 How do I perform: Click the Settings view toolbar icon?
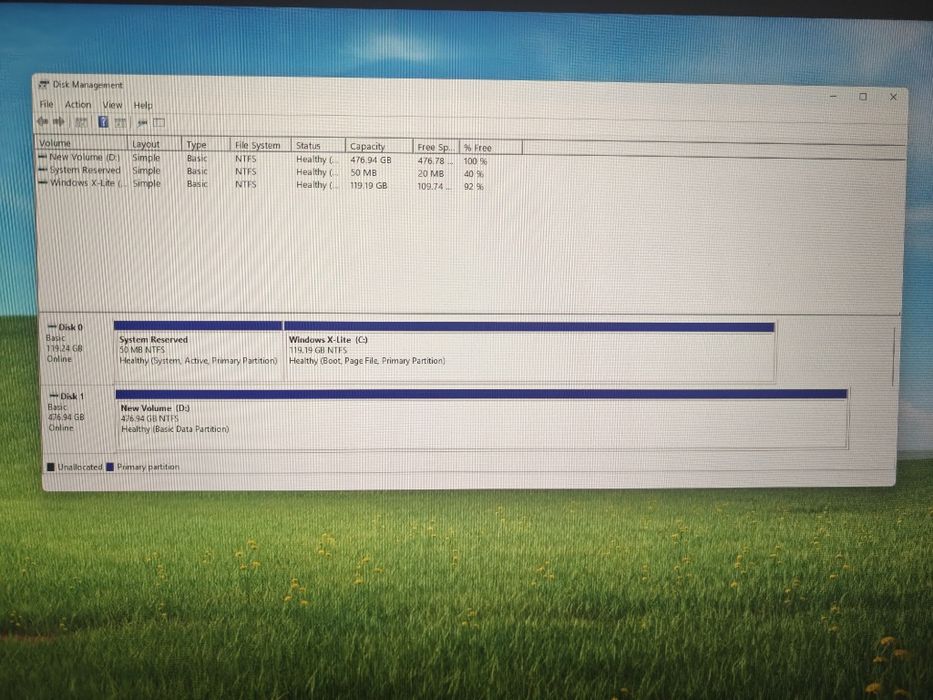(159, 123)
